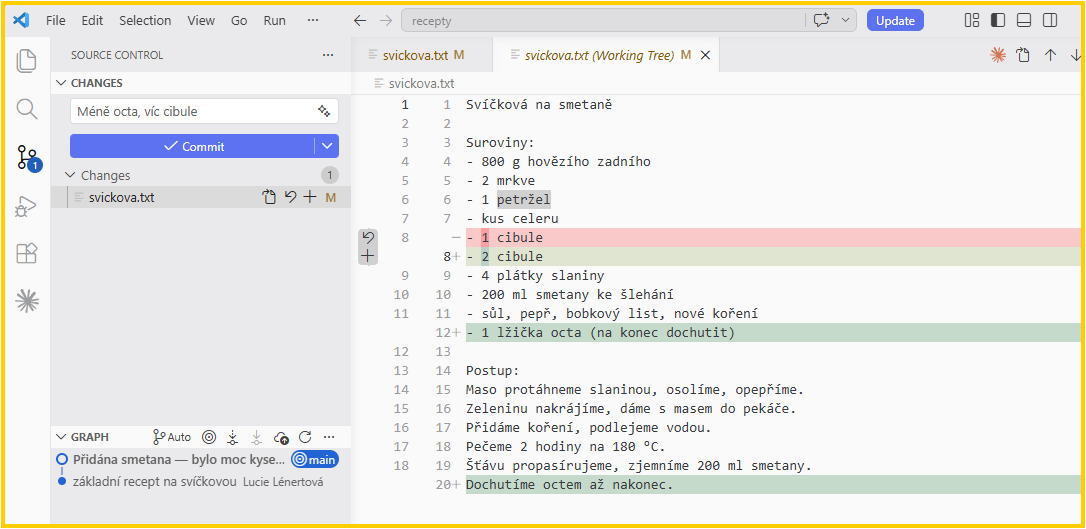The image size is (1086, 529).
Task: Click the target icon in Graph toolbar
Action: point(209,437)
